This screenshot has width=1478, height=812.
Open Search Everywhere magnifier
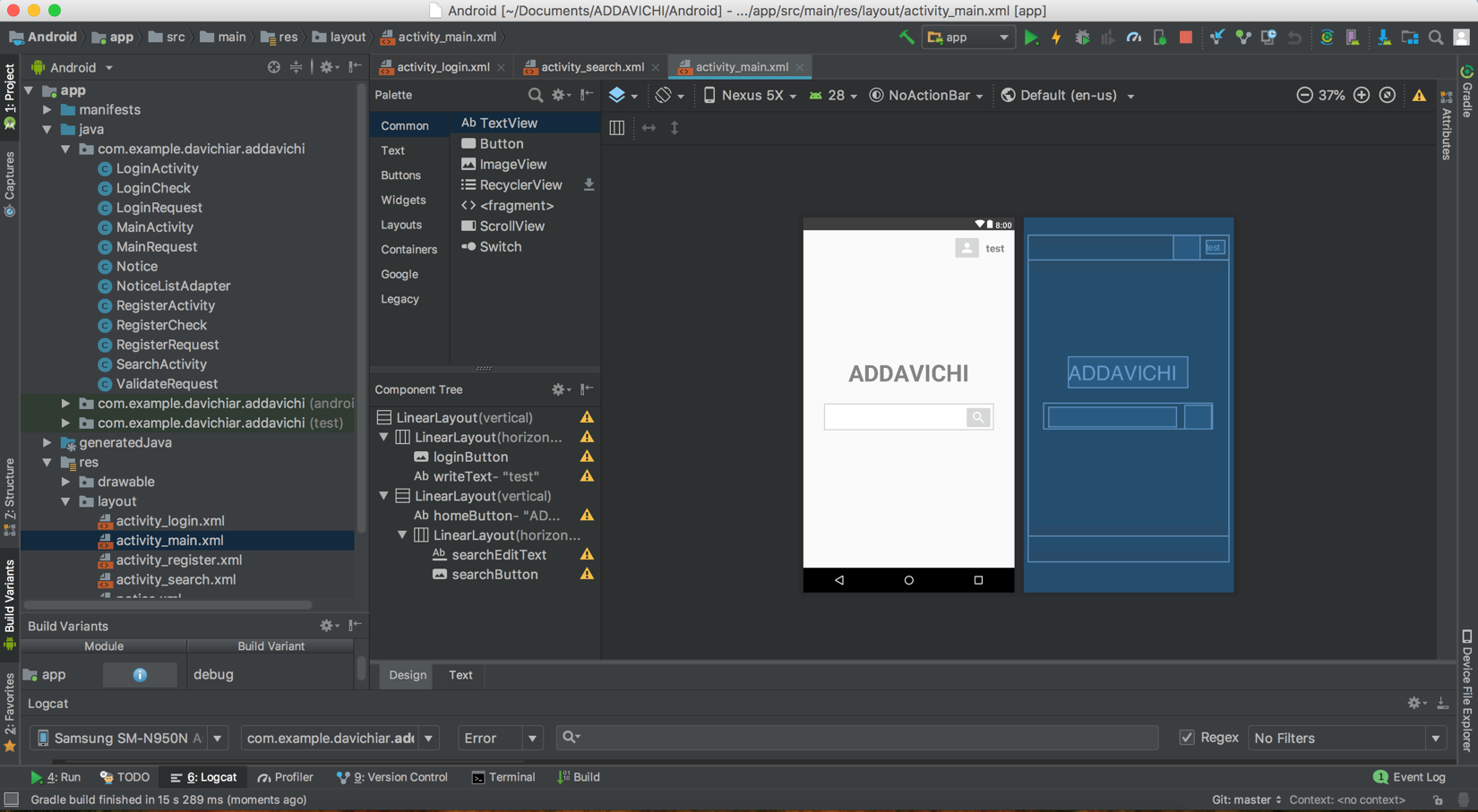point(1434,38)
